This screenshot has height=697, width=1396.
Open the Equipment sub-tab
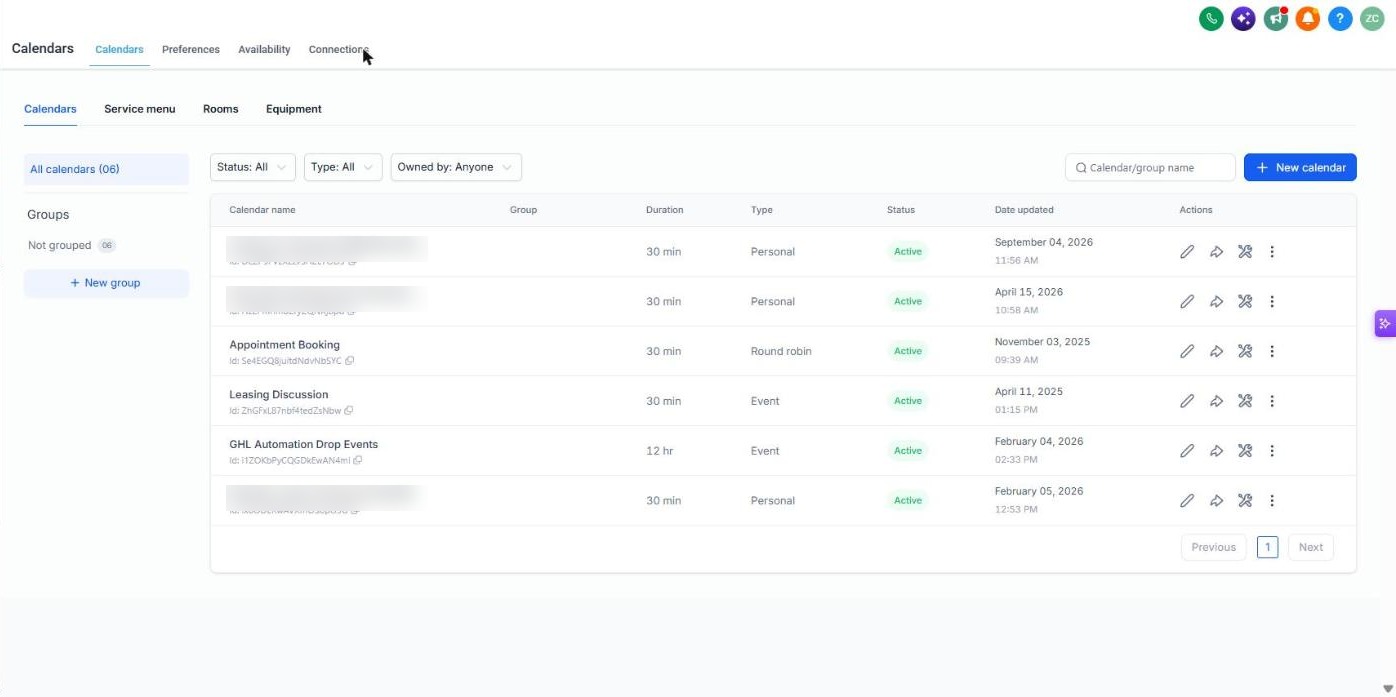pos(294,109)
